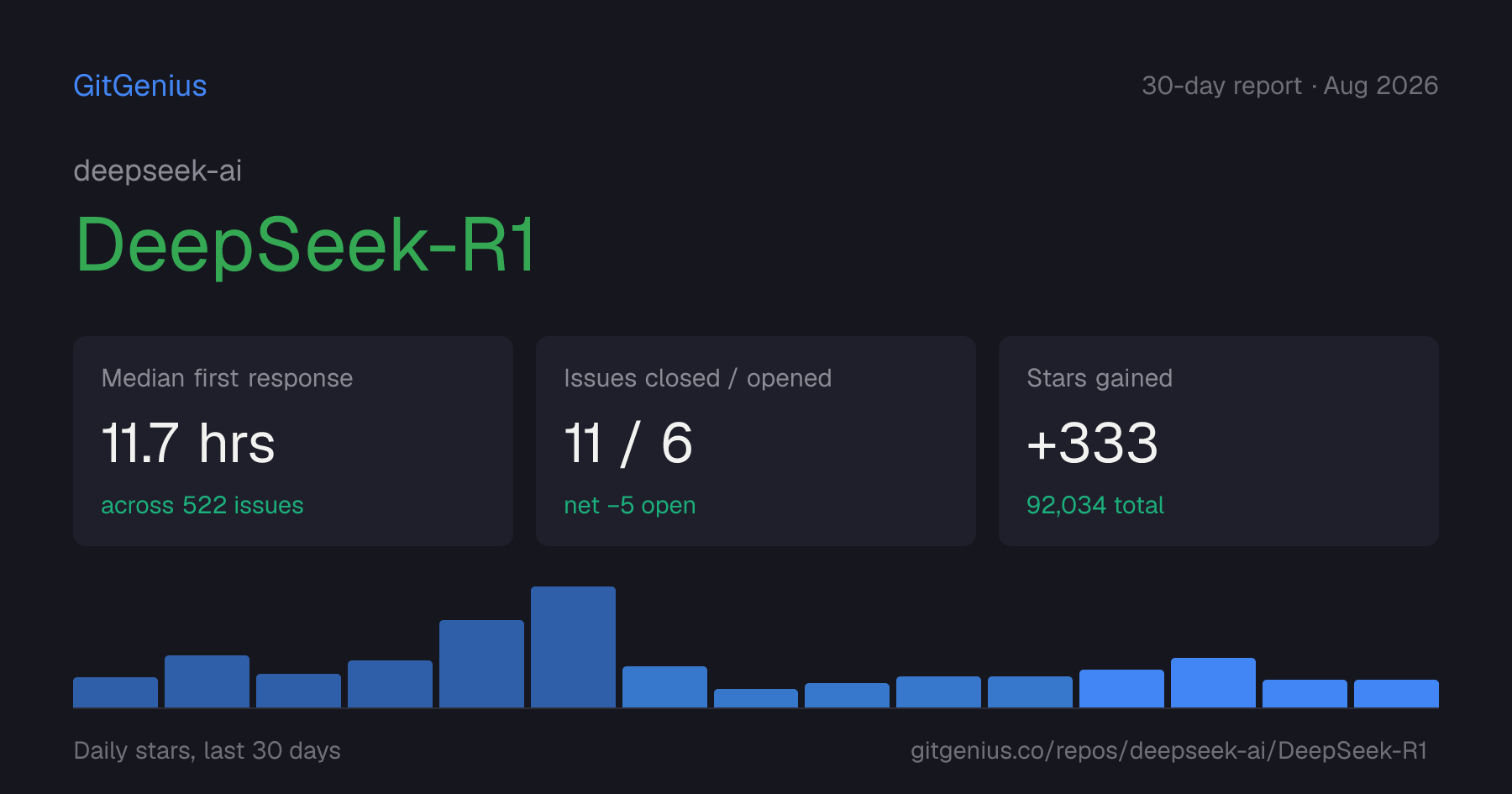Click "92,034 total" text
The width and height of the screenshot is (1512, 794).
[1095, 505]
